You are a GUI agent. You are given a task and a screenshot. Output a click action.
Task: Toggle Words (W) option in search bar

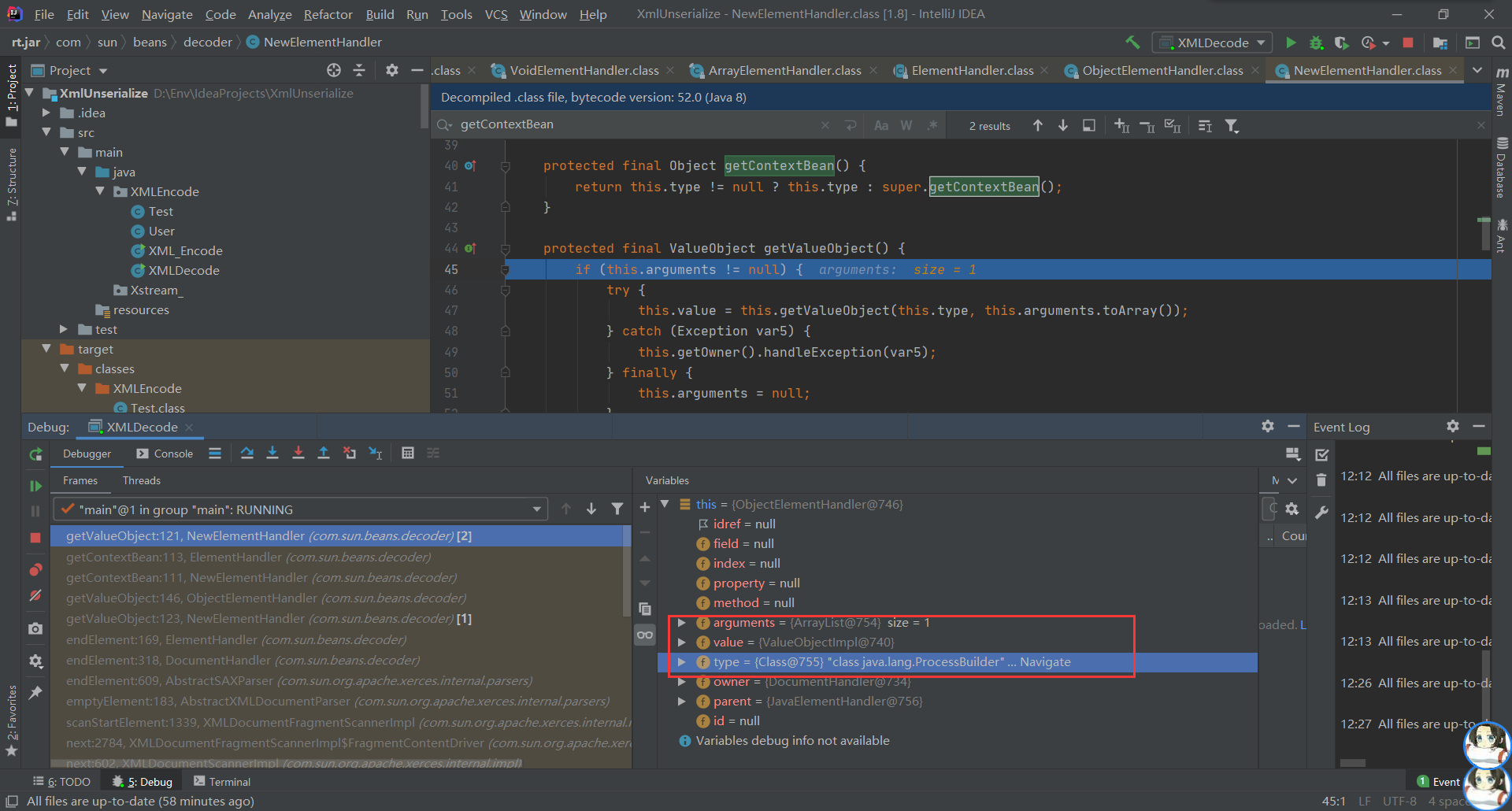[906, 126]
